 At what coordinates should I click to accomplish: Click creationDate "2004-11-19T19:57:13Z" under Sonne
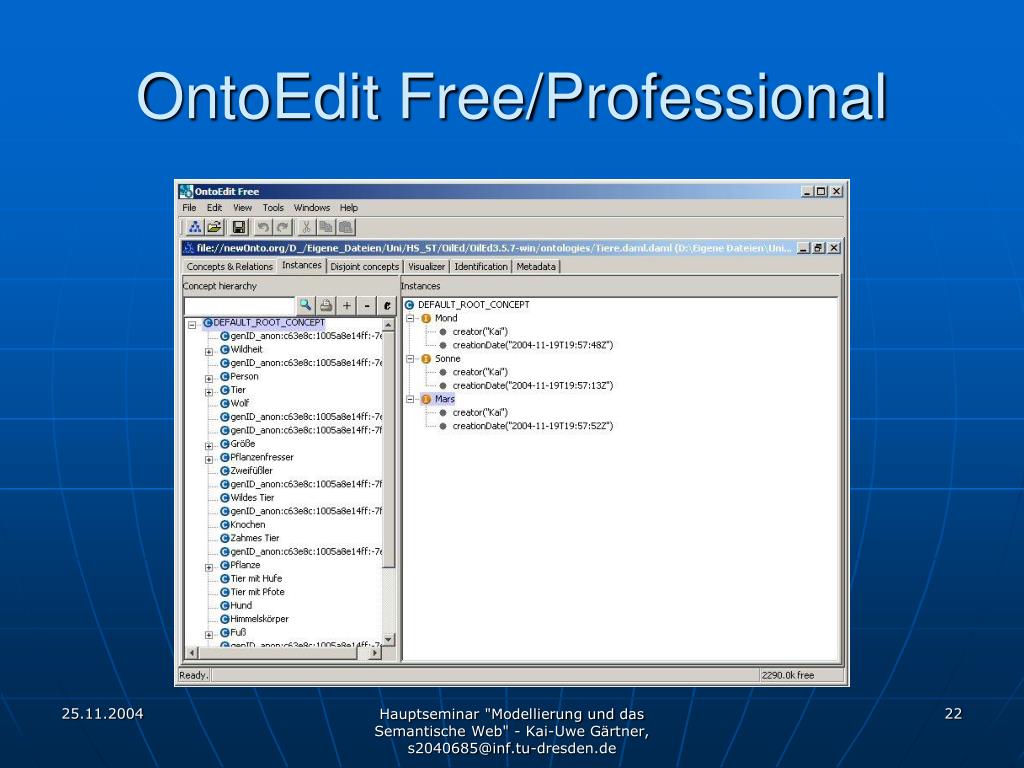pos(533,386)
